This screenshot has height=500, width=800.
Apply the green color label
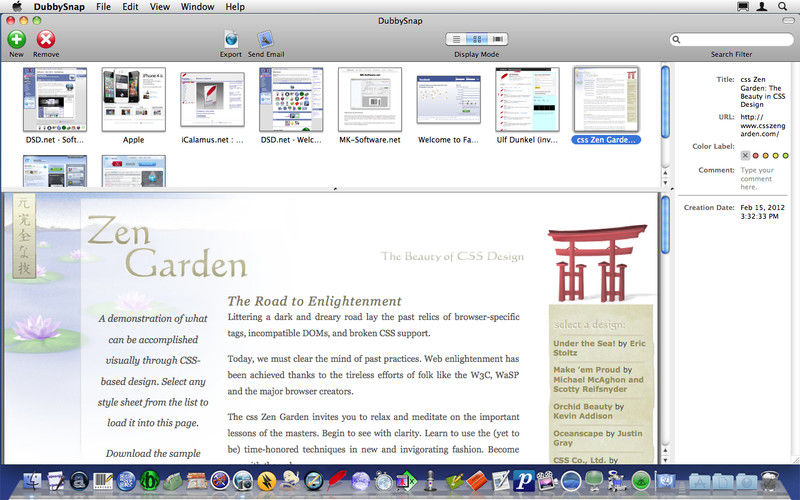(785, 156)
